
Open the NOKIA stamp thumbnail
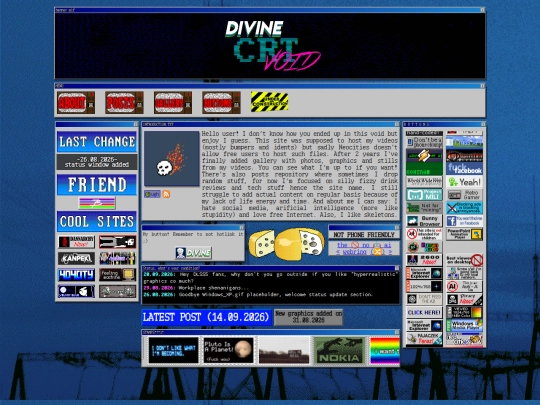pyautogui.click(x=340, y=350)
